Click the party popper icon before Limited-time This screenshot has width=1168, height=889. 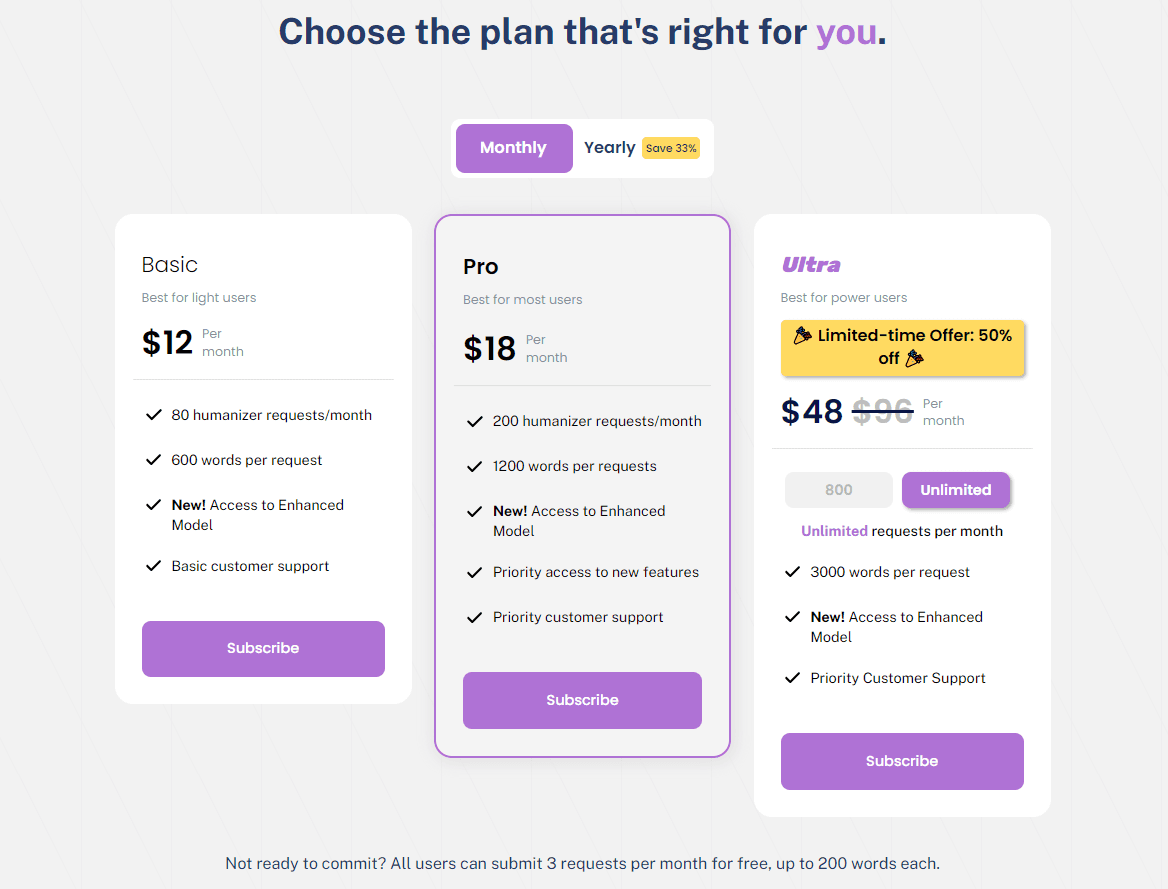(803, 336)
